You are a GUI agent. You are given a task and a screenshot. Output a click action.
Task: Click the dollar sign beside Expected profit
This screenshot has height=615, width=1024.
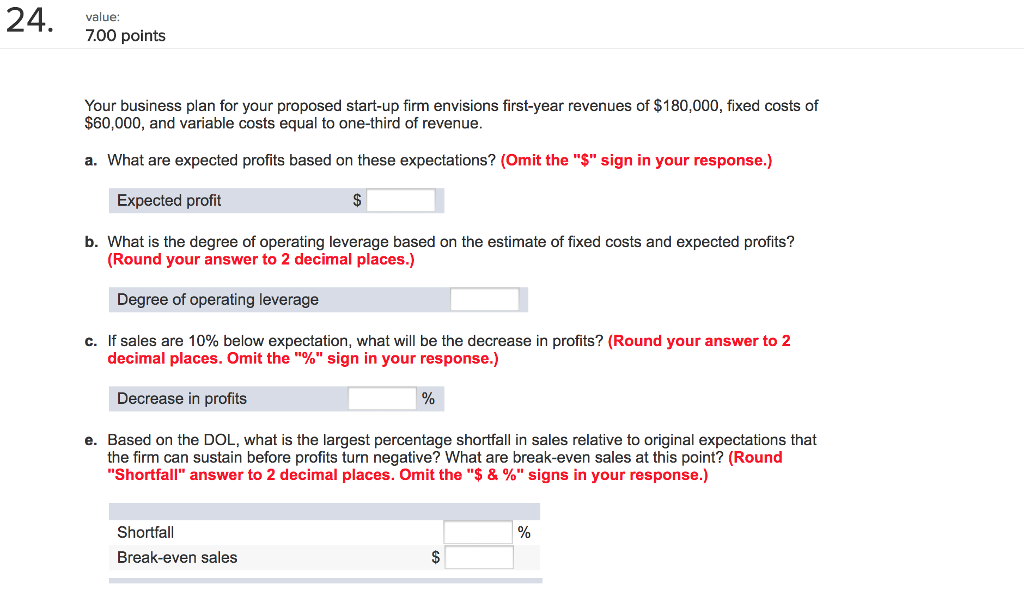click(356, 199)
